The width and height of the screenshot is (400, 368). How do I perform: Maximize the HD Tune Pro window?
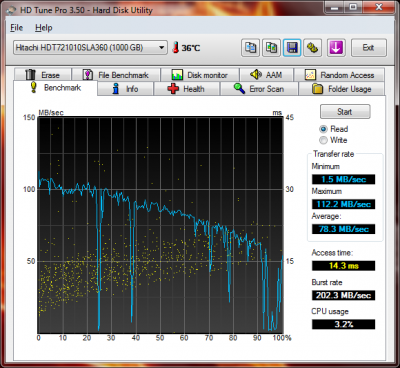[x=353, y=7]
